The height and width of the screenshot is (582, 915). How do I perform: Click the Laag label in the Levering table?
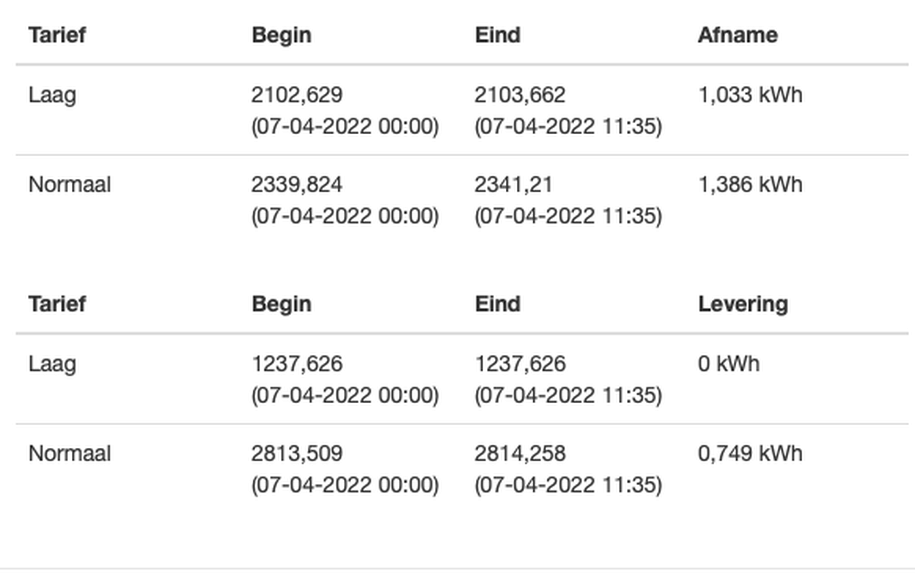pyautogui.click(x=52, y=364)
